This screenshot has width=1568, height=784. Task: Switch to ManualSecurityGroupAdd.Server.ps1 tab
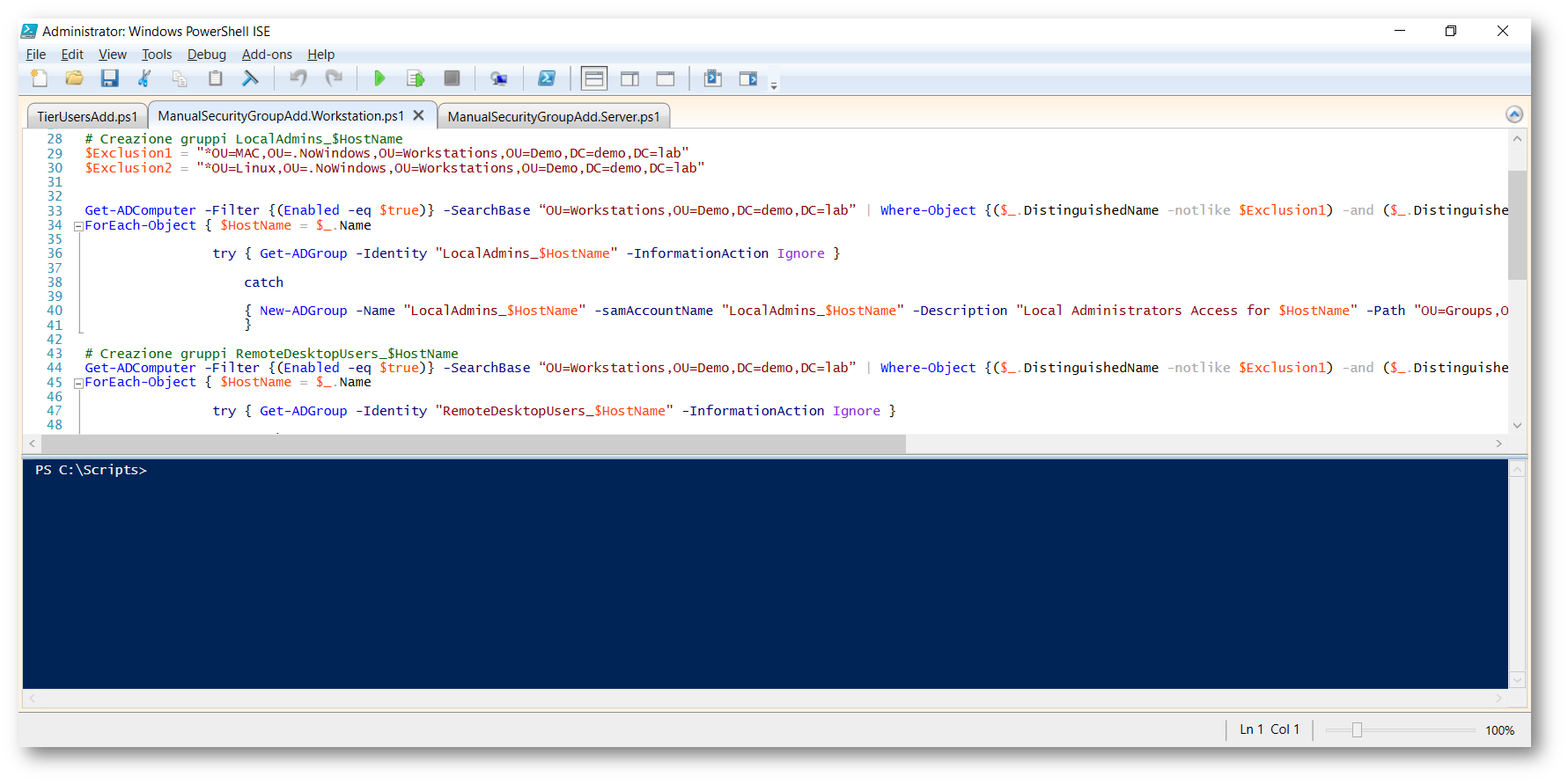point(553,117)
